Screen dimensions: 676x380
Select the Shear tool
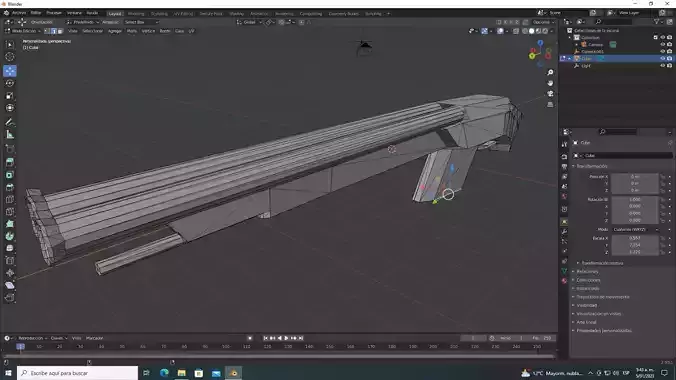pyautogui.click(x=10, y=285)
